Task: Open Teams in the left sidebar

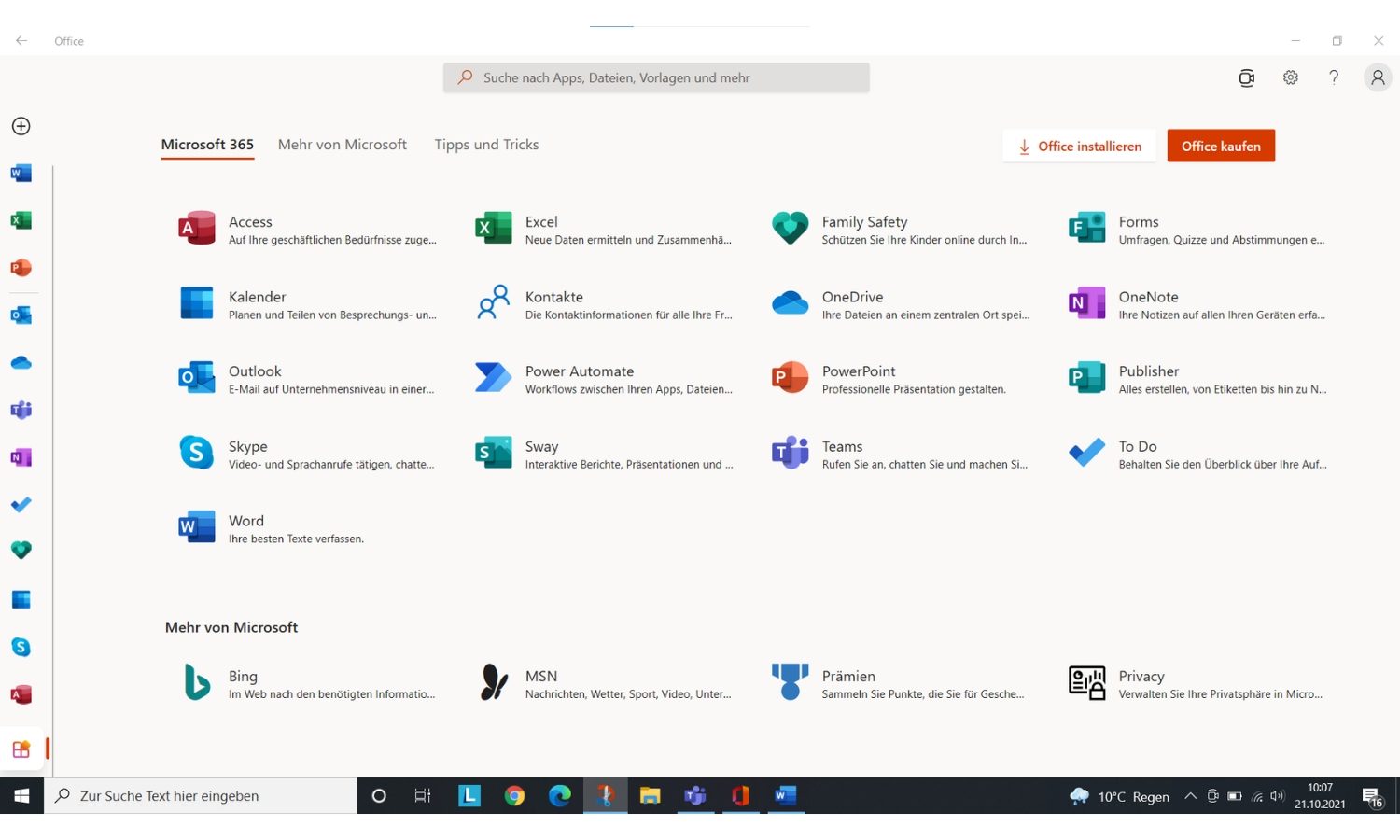Action: click(21, 410)
